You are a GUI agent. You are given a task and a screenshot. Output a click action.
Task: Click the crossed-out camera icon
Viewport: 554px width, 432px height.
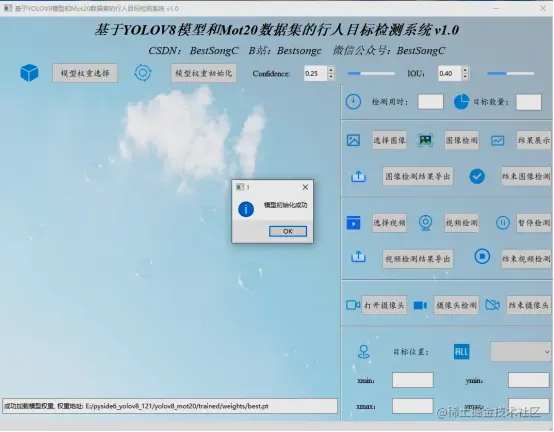[493, 304]
